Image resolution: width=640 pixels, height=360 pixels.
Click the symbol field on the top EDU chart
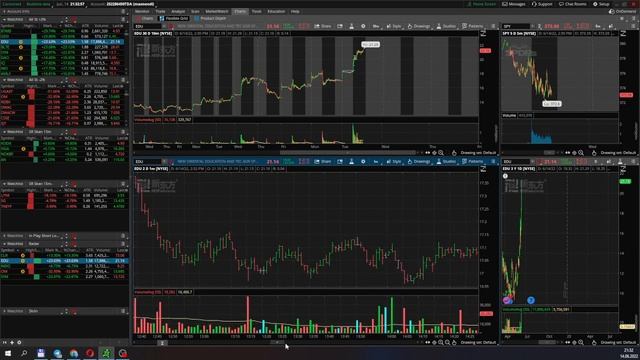click(148, 26)
